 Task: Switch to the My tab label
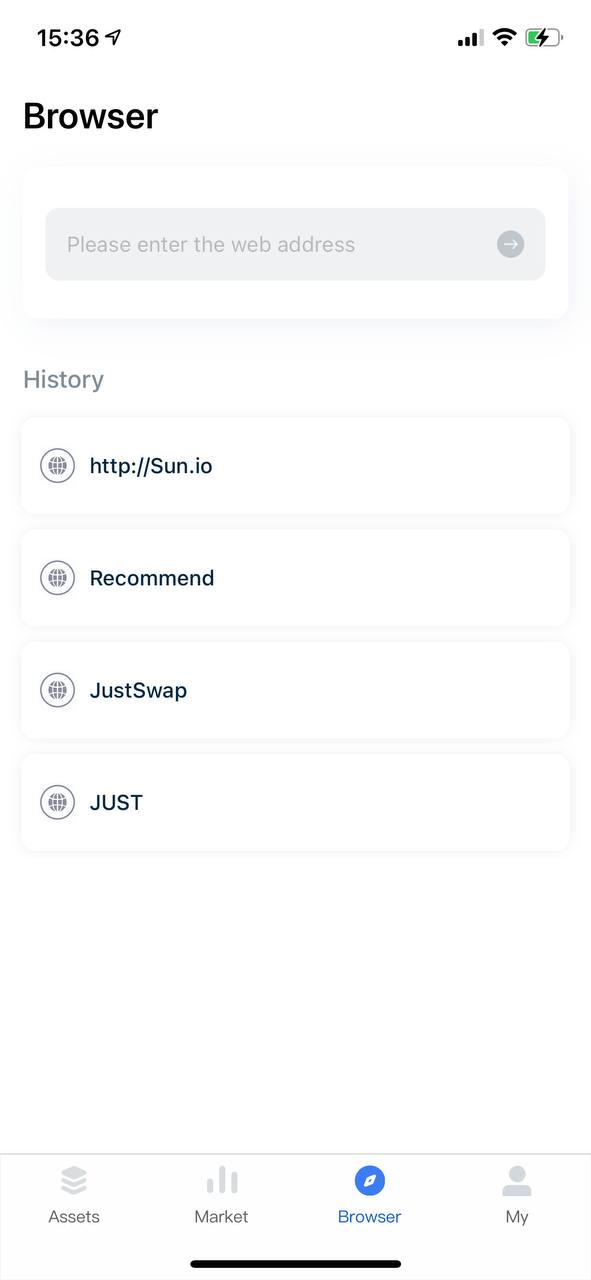pos(517,1217)
